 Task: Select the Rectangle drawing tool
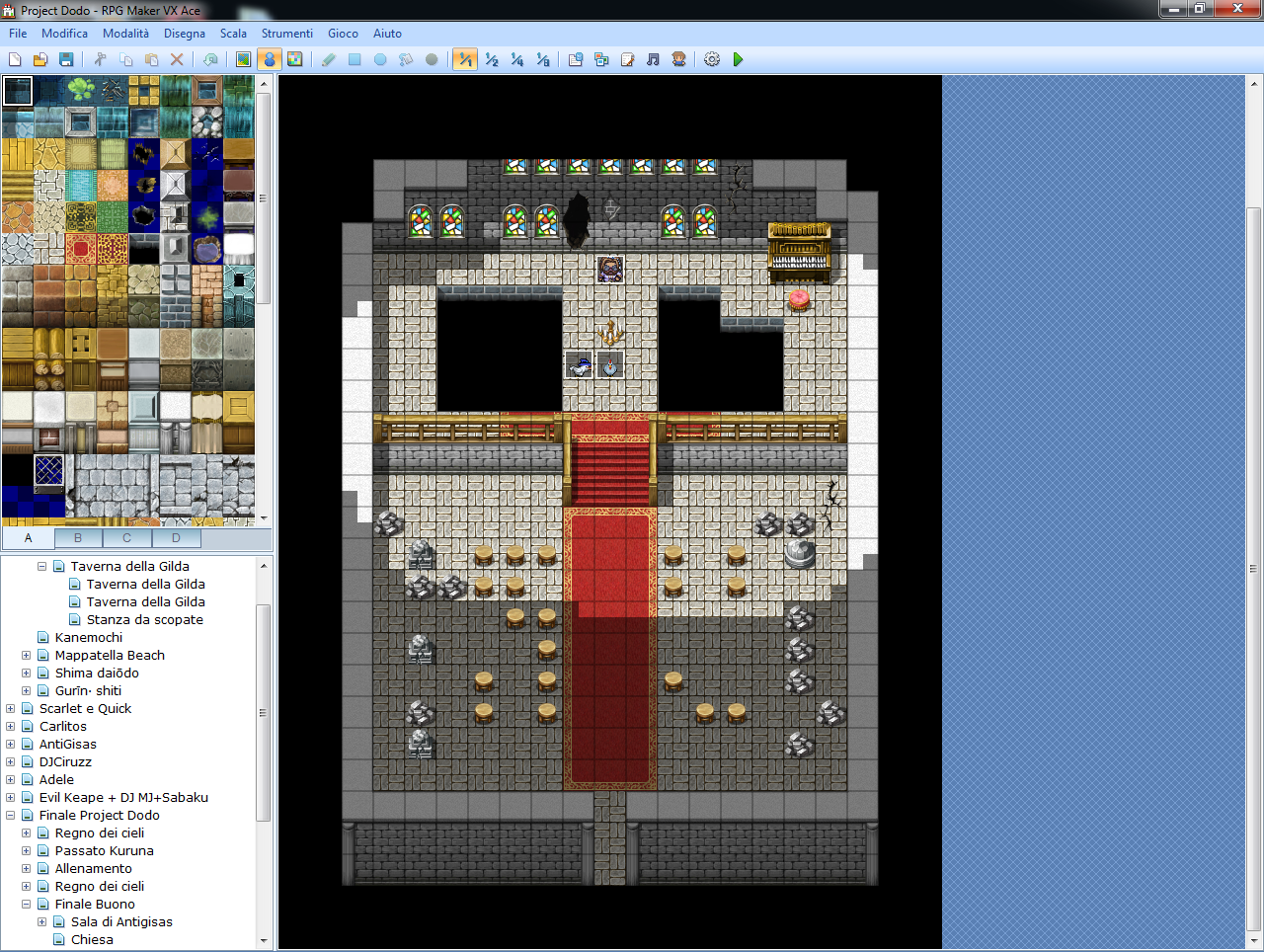tap(355, 59)
